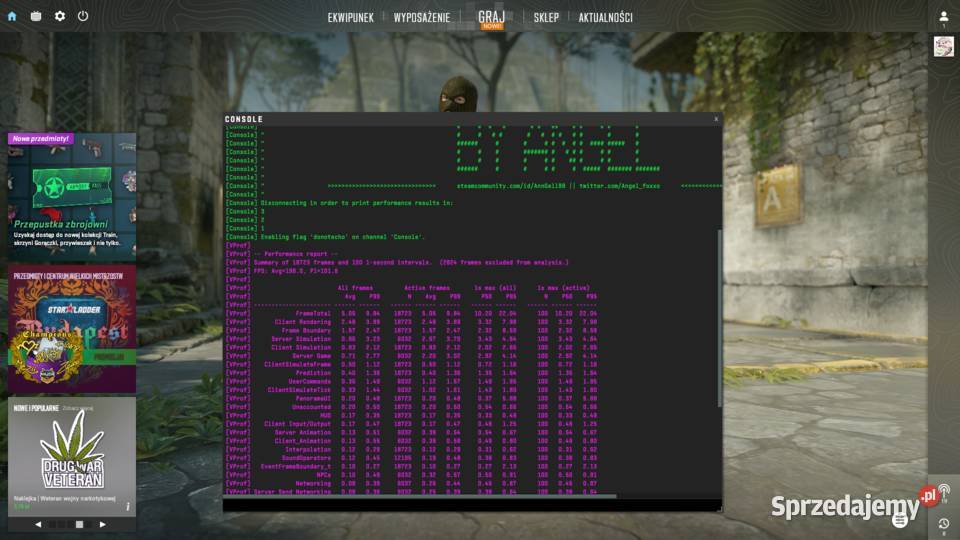Open the Settings gear icon
960x540 pixels.
[60, 16]
